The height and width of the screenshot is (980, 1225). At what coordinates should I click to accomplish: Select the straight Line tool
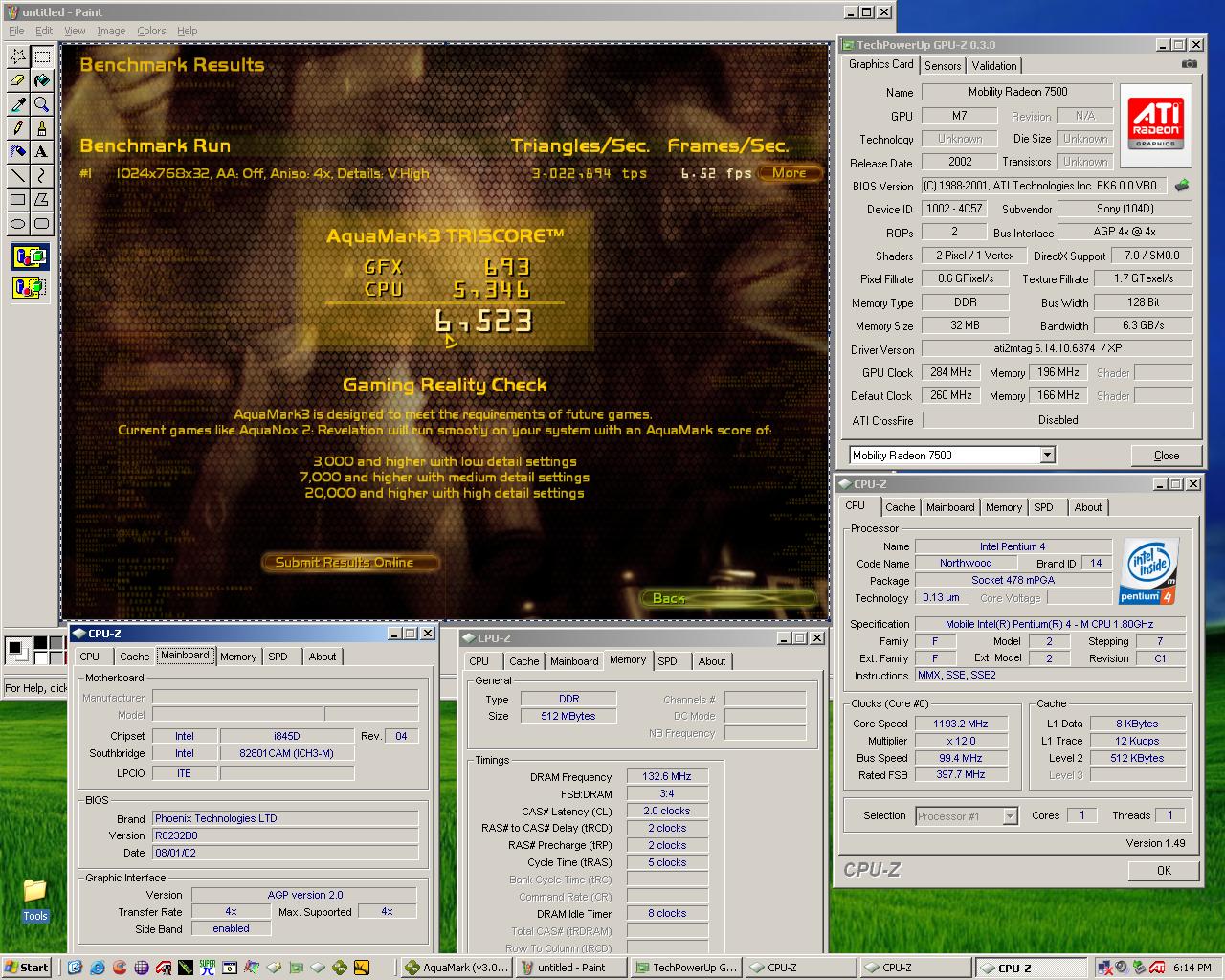pos(18,176)
